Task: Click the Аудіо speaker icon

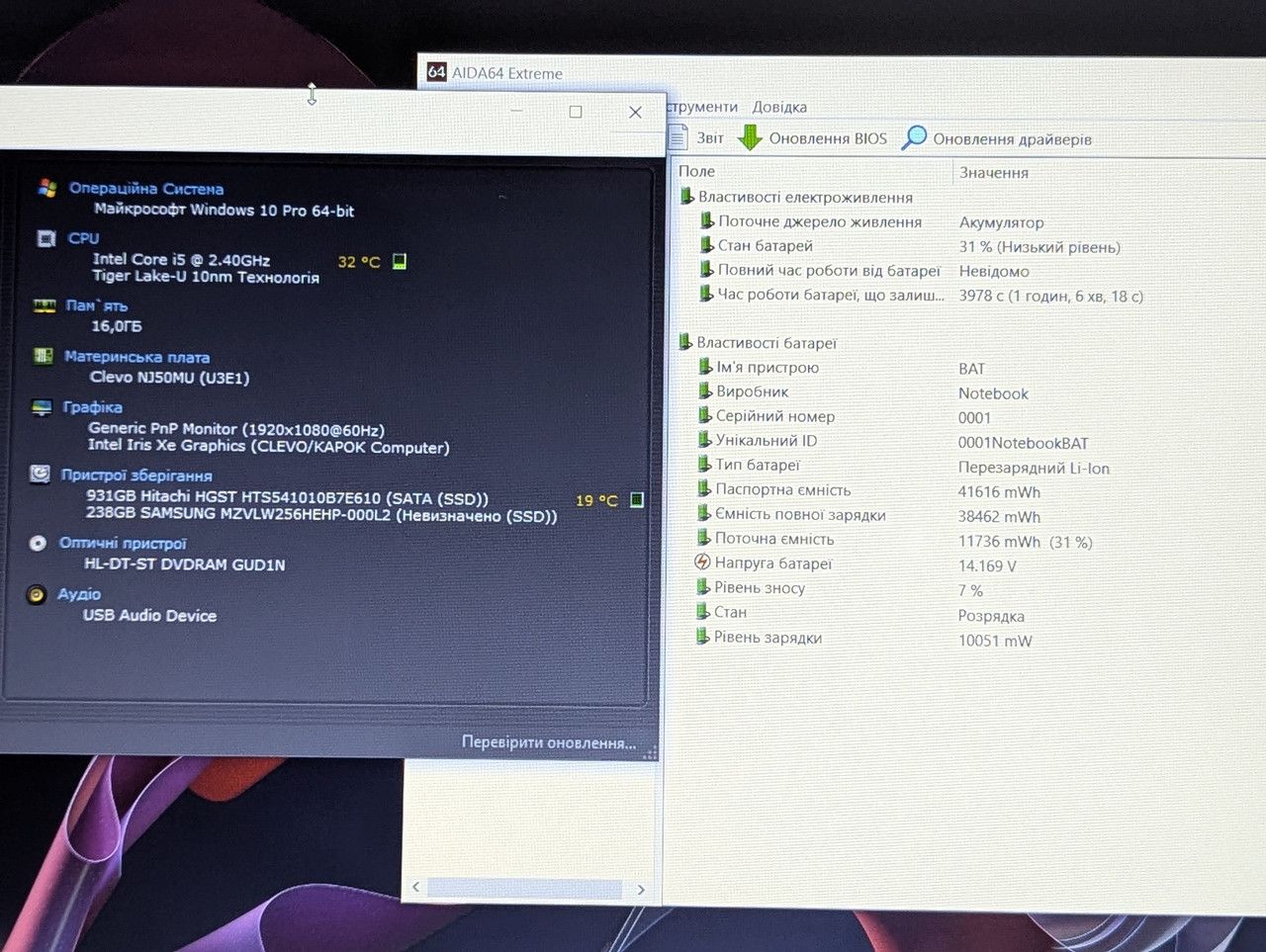Action: click(37, 594)
